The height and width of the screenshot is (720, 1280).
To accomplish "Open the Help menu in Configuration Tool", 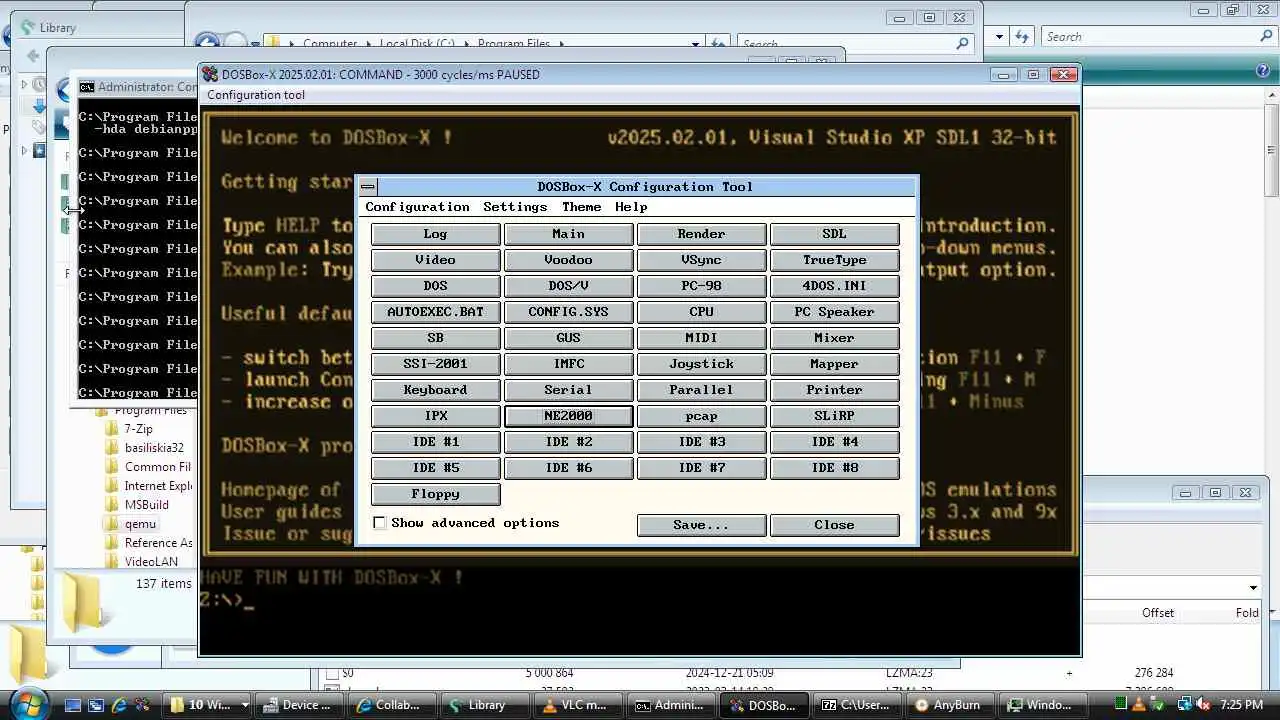I will click(631, 207).
